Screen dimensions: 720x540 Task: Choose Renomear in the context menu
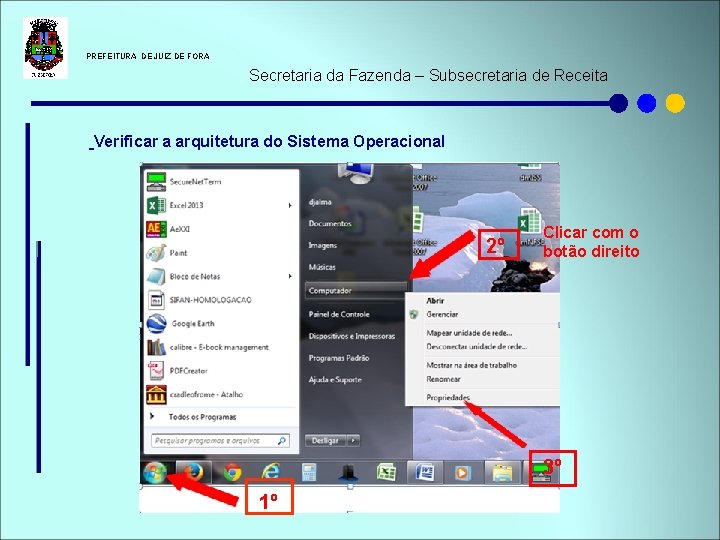tap(443, 379)
